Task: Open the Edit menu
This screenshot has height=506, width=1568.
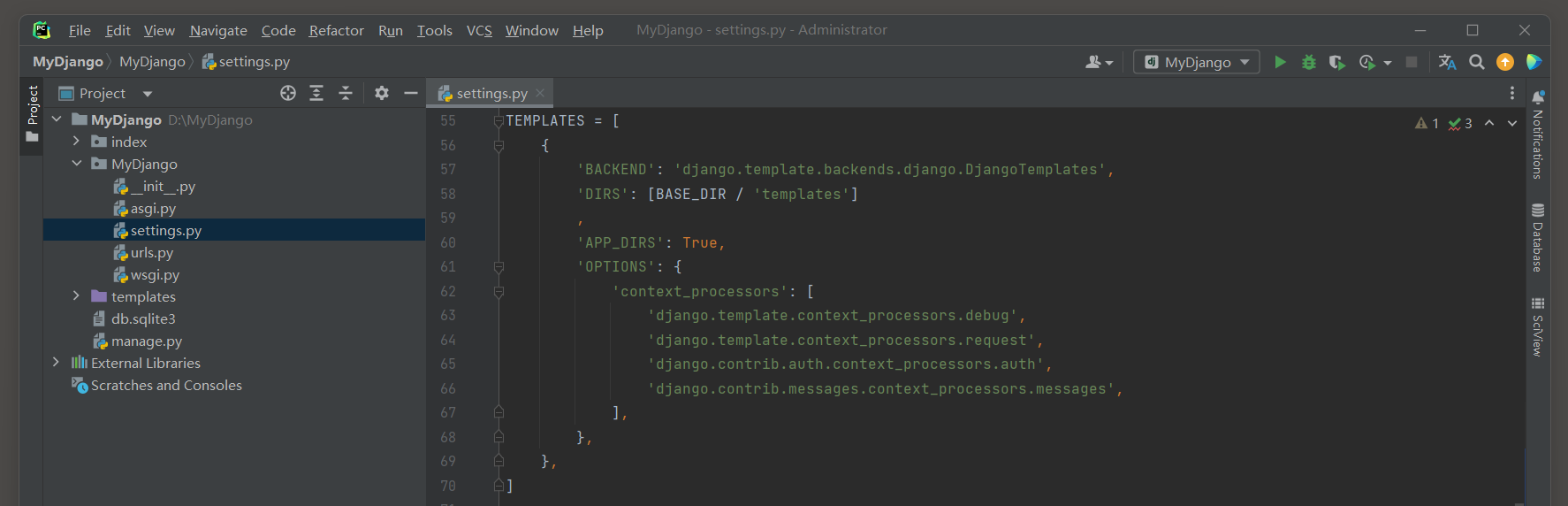Action: [x=118, y=30]
